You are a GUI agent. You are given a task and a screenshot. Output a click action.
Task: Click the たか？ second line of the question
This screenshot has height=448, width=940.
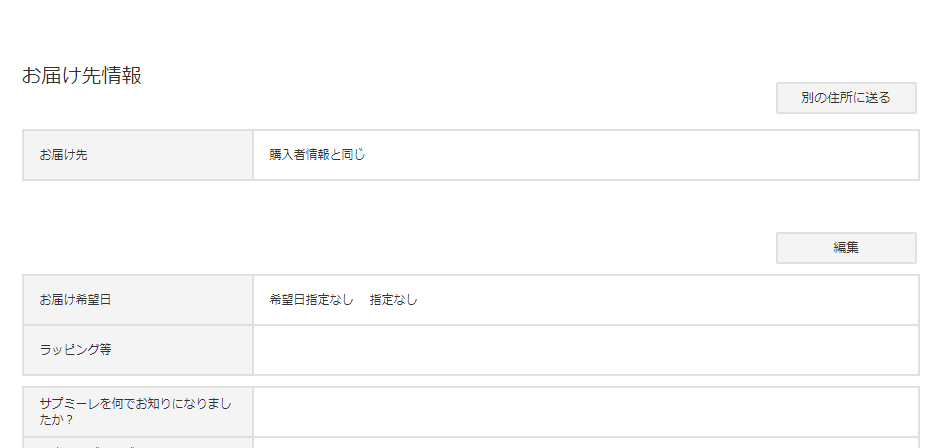coord(56,420)
